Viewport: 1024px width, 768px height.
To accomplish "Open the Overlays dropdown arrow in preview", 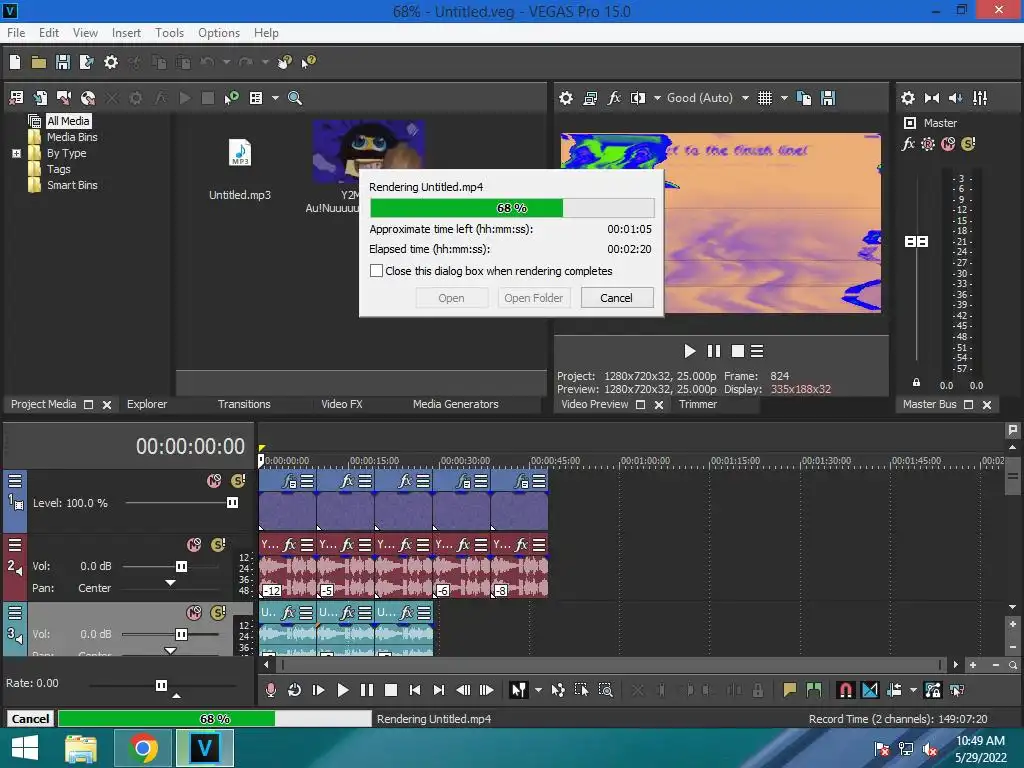I will click(x=784, y=98).
